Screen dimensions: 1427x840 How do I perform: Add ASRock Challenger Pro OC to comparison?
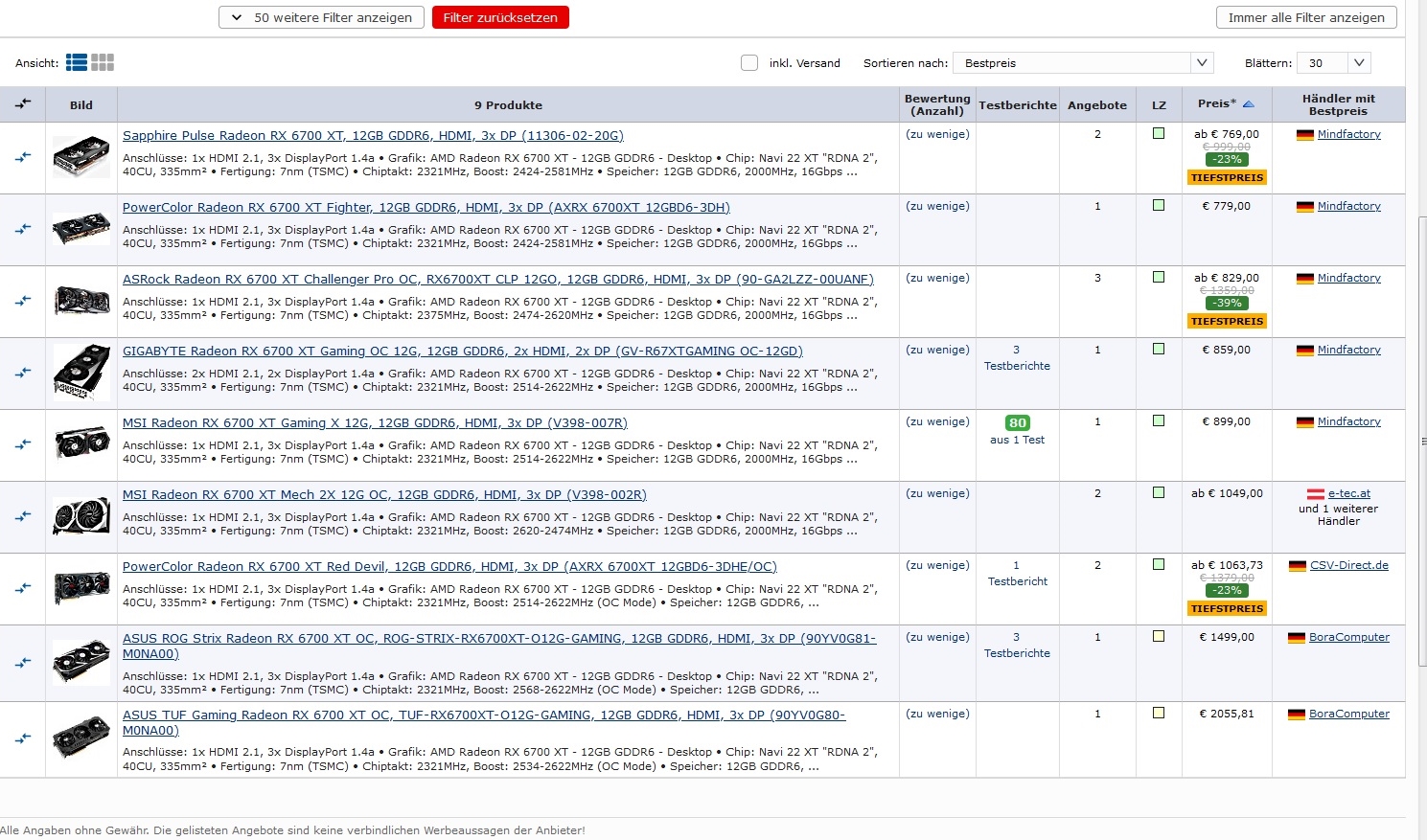tap(23, 301)
